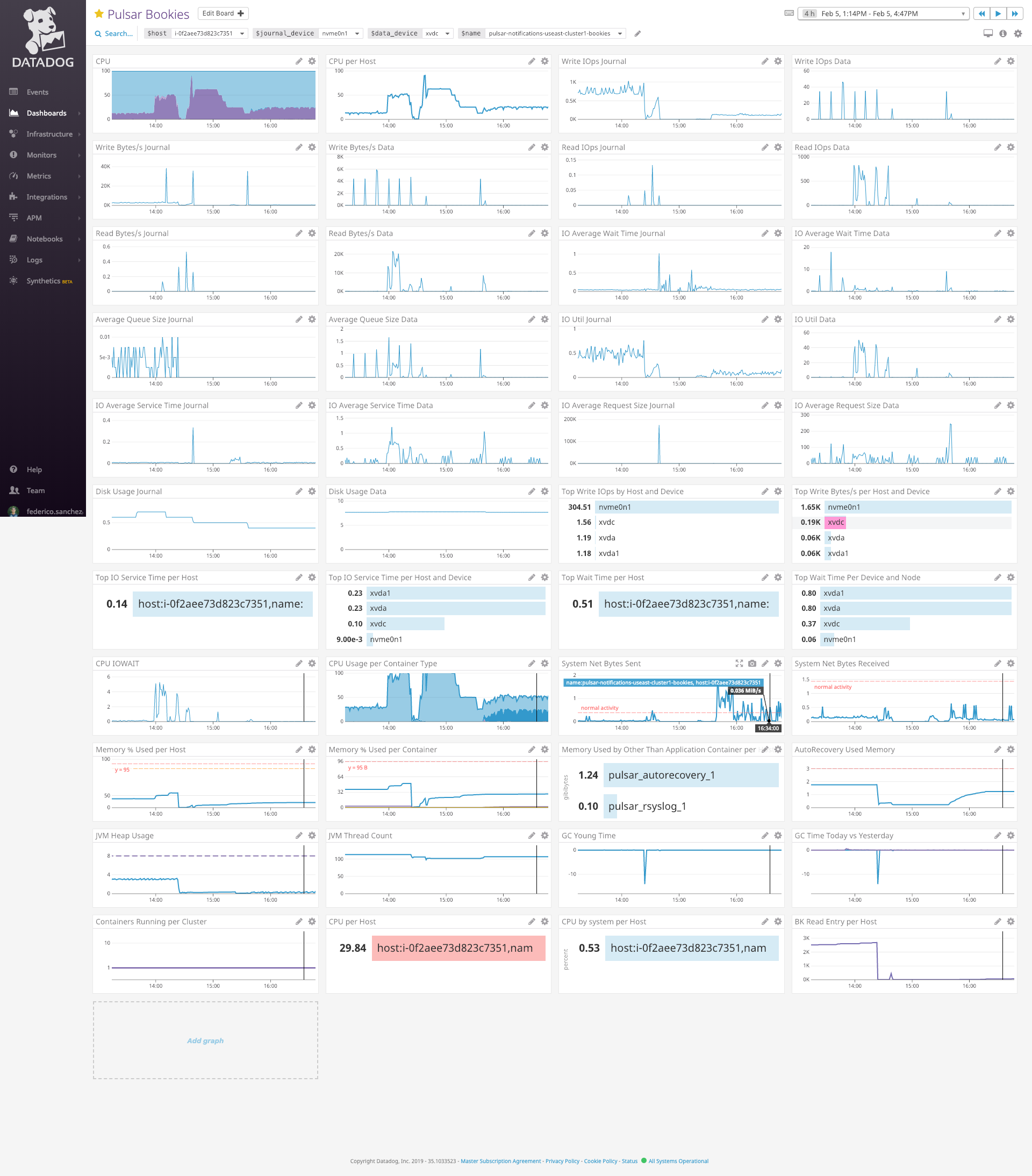Enter TV fullscreen mode icon

(988, 33)
